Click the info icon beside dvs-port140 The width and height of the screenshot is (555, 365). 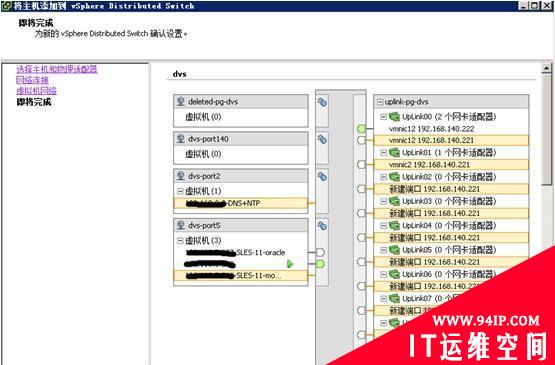(x=322, y=139)
